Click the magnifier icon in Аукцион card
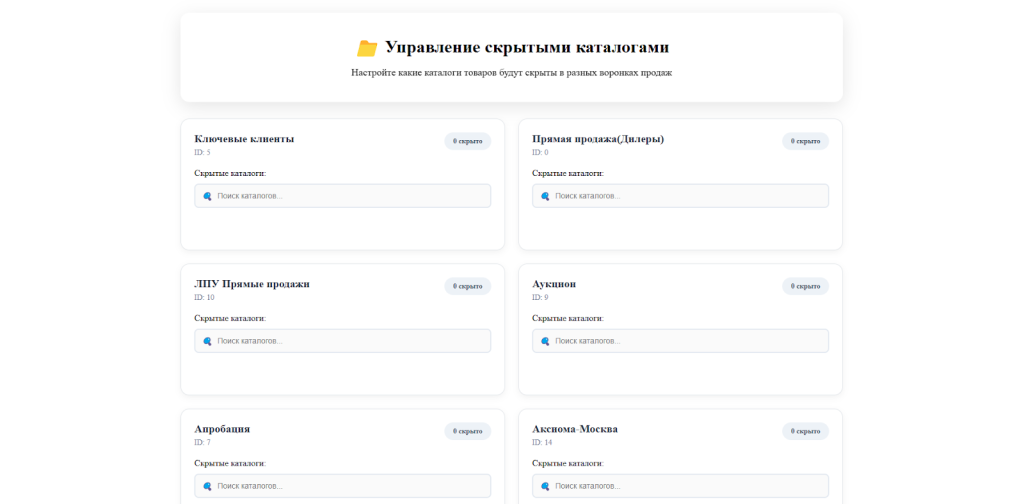The height and width of the screenshot is (504, 1024). click(545, 341)
